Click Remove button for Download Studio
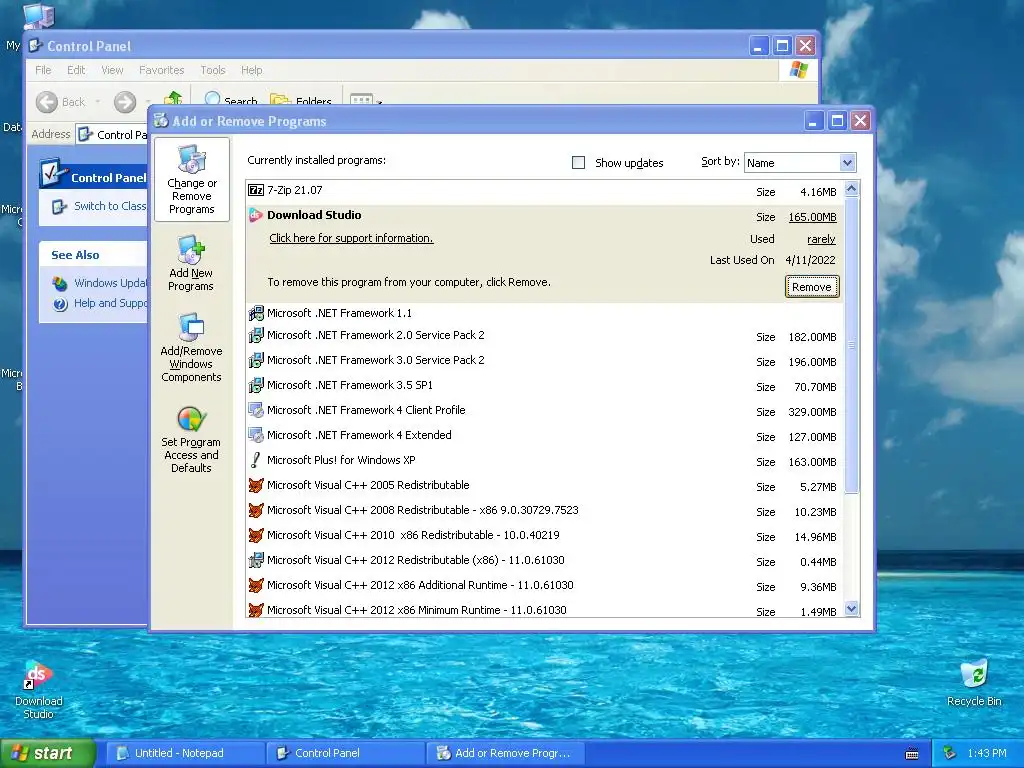 (x=812, y=287)
